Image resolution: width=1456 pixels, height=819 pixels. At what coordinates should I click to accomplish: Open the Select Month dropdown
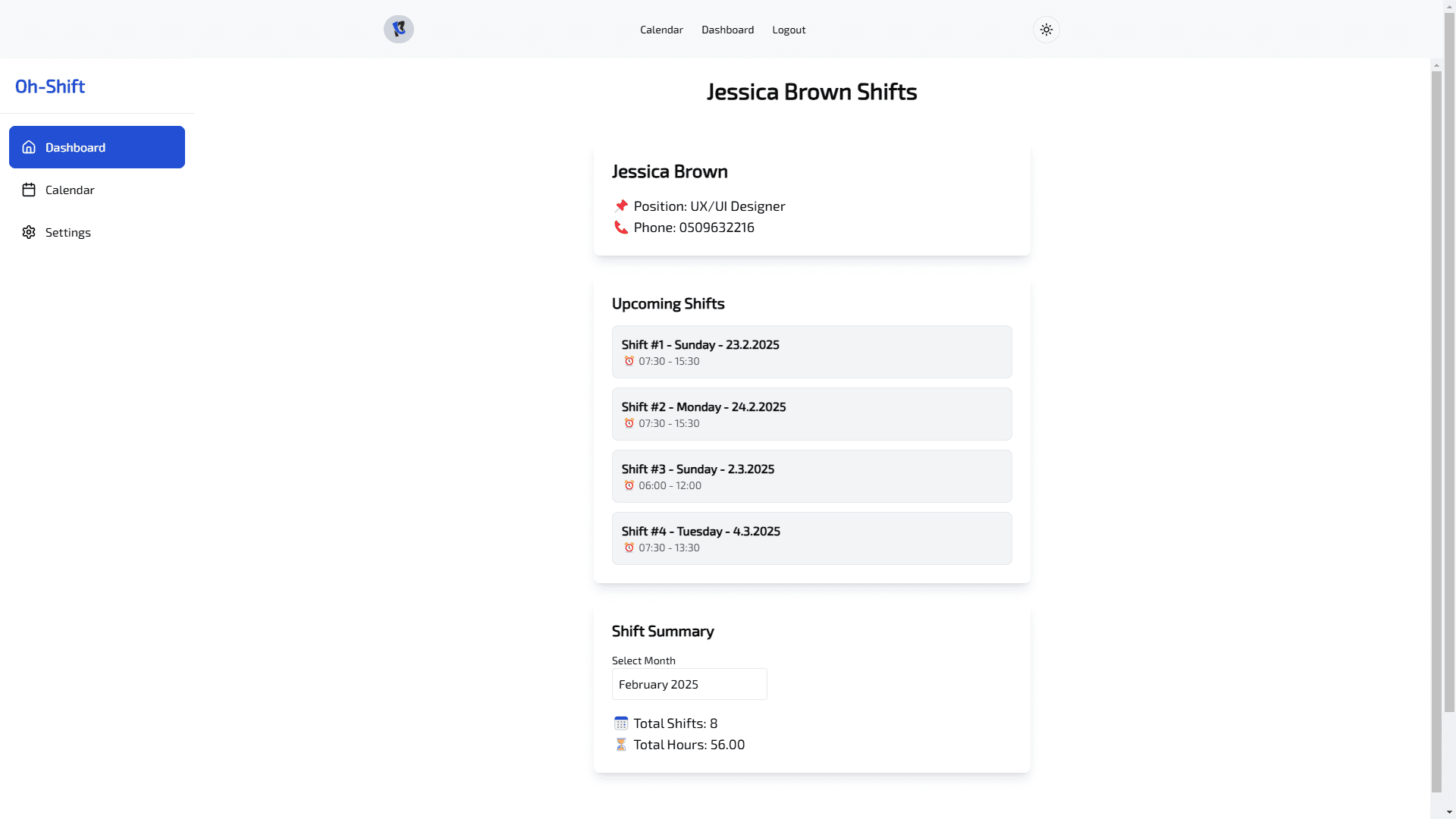[x=689, y=684]
